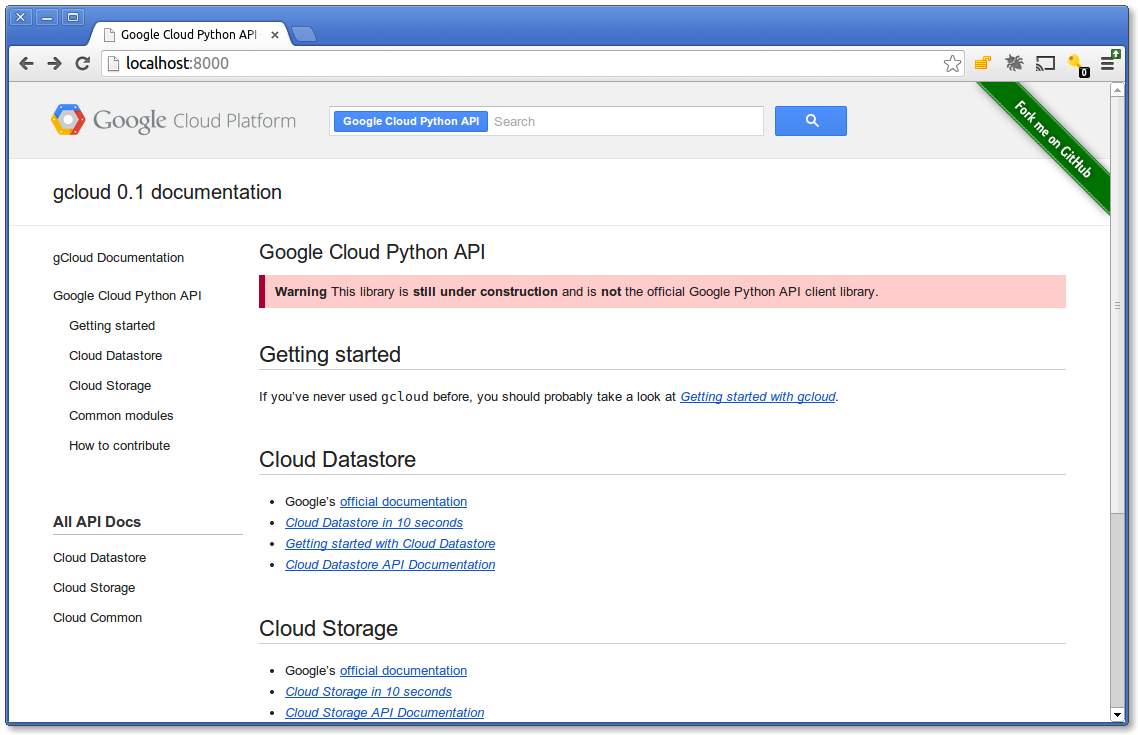The image size is (1138, 735).
Task: Click the Search input field
Action: (626, 121)
